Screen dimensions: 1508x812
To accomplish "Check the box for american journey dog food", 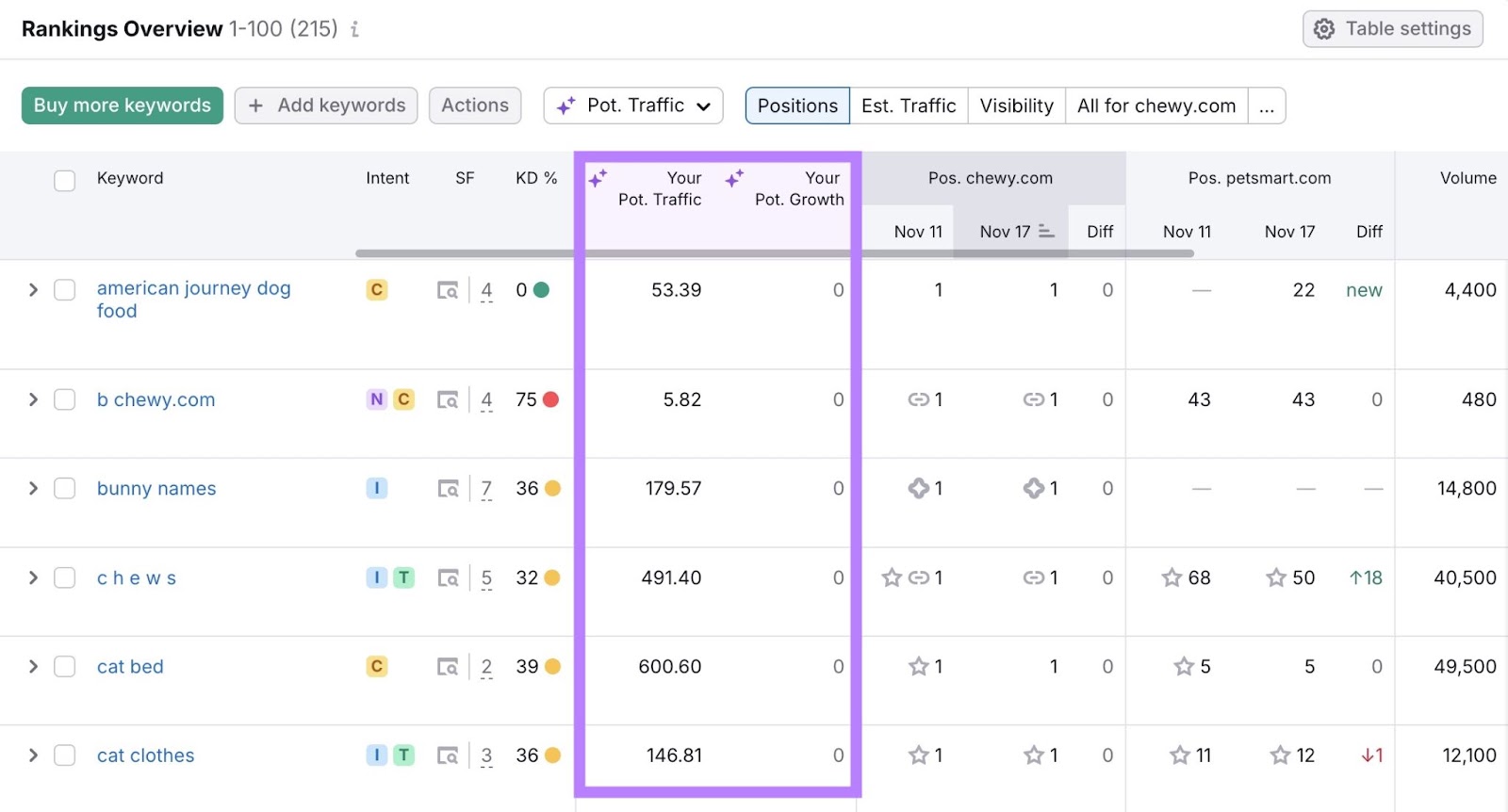I will point(64,290).
